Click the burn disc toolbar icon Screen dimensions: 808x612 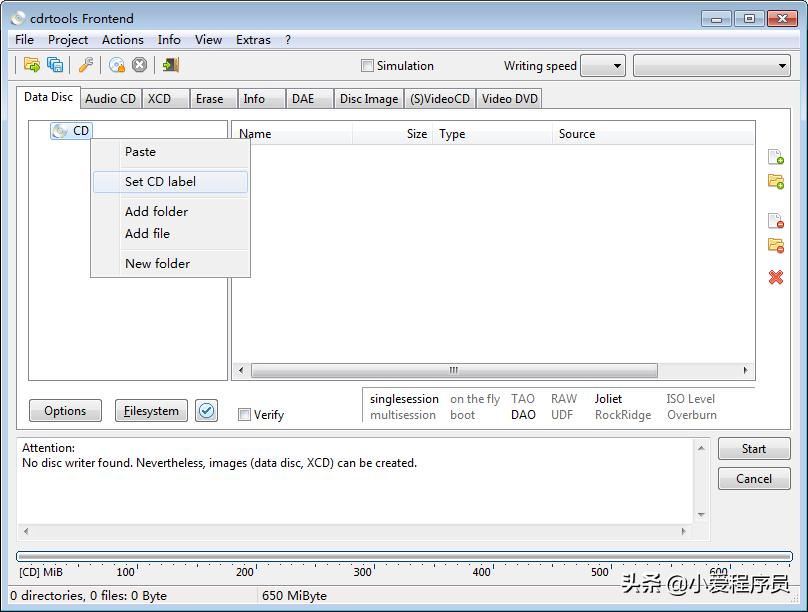pyautogui.click(x=118, y=65)
